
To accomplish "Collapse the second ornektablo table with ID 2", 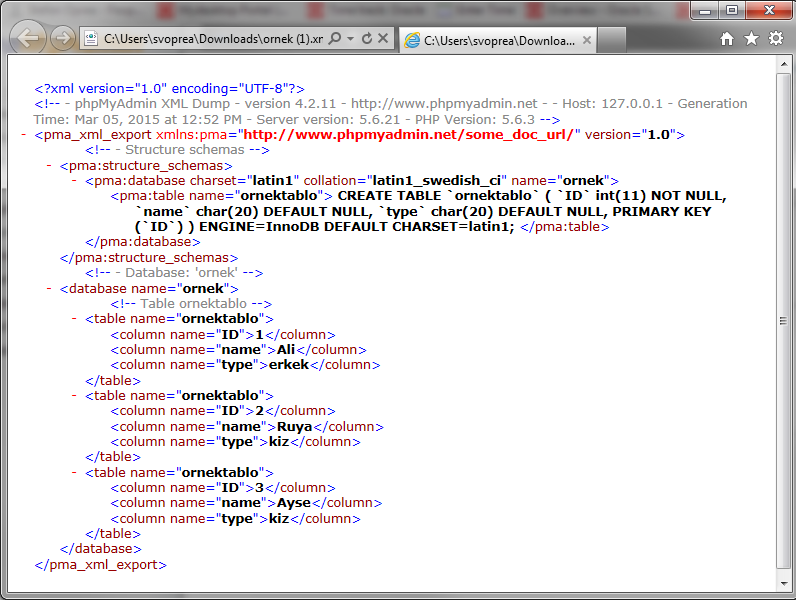I will (74, 395).
